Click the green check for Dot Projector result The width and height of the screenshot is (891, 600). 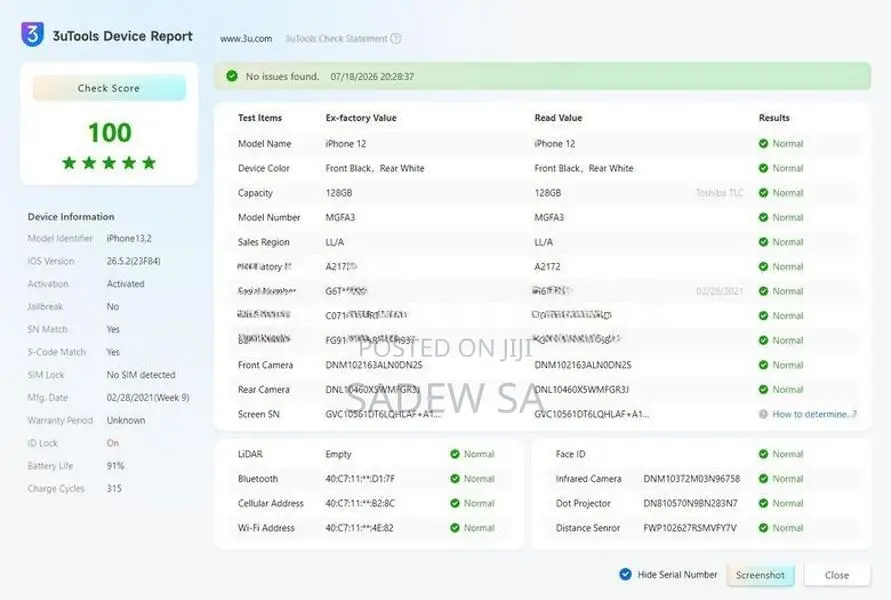point(763,503)
